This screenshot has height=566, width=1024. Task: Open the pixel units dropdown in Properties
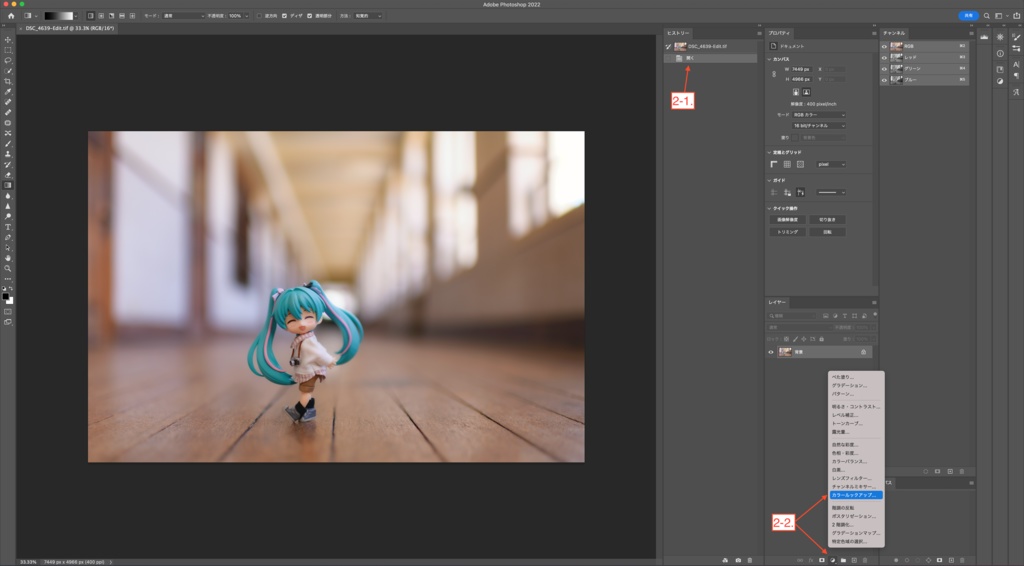coord(831,165)
